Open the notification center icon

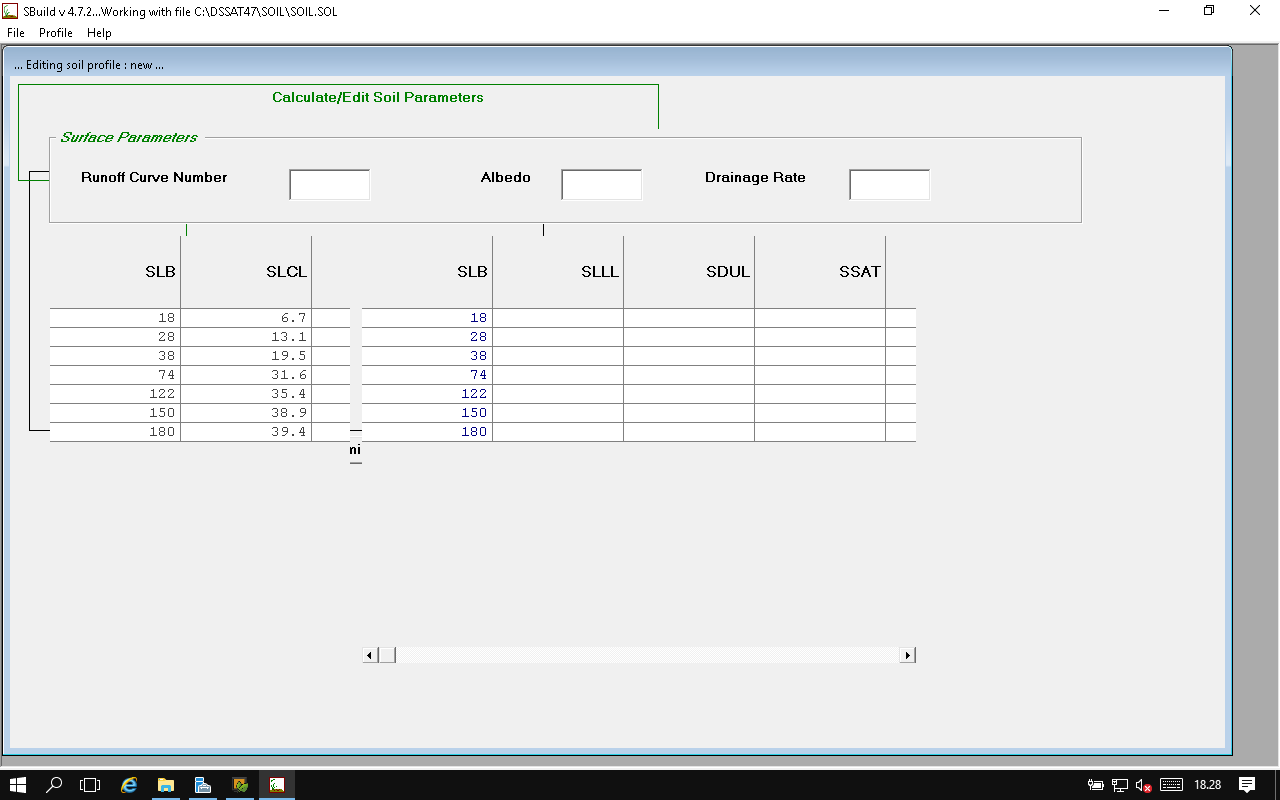coord(1246,785)
